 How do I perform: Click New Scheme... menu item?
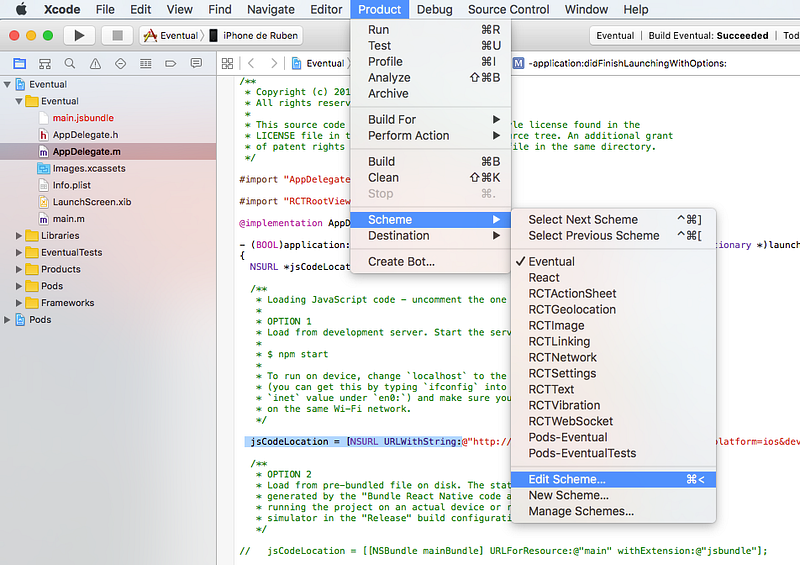point(613,495)
